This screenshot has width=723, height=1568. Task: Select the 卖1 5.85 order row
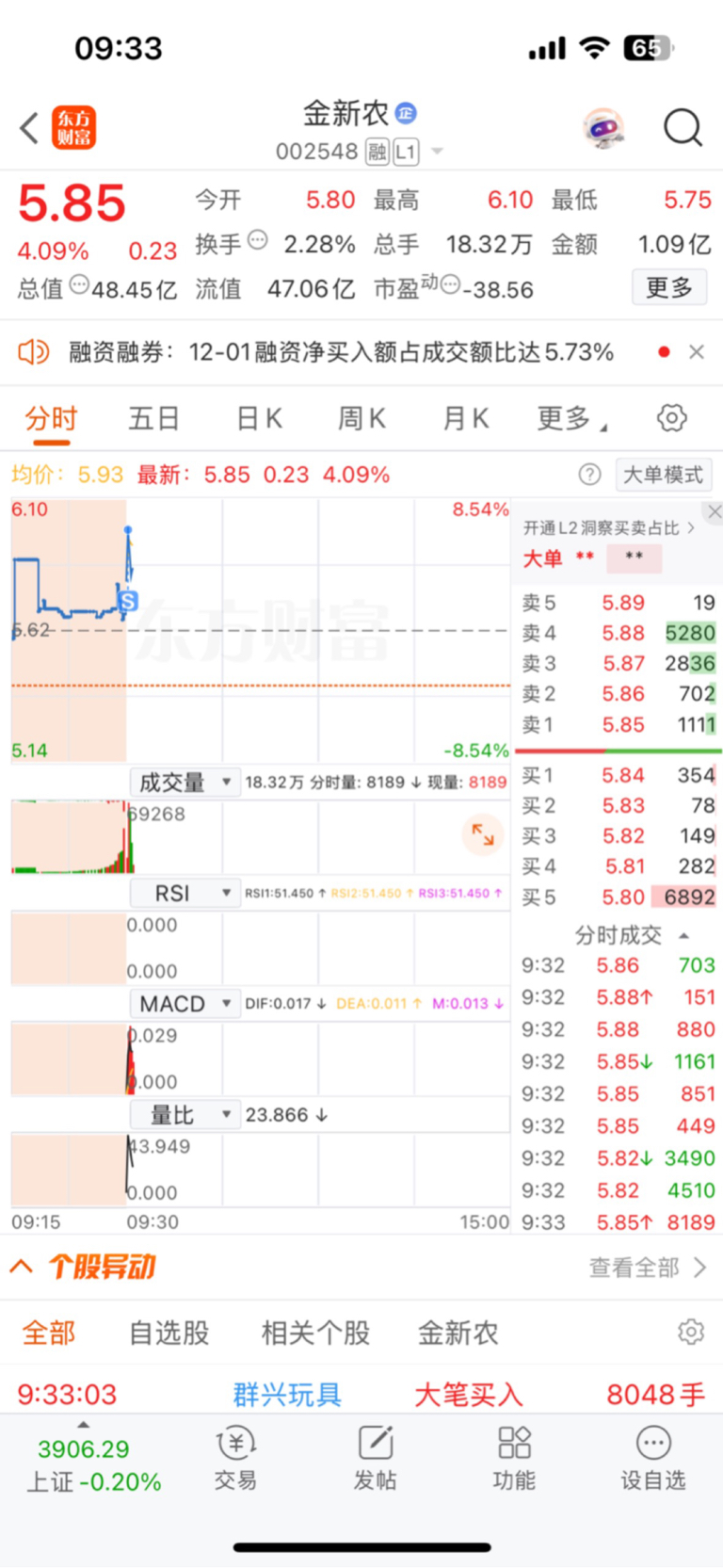[x=619, y=725]
